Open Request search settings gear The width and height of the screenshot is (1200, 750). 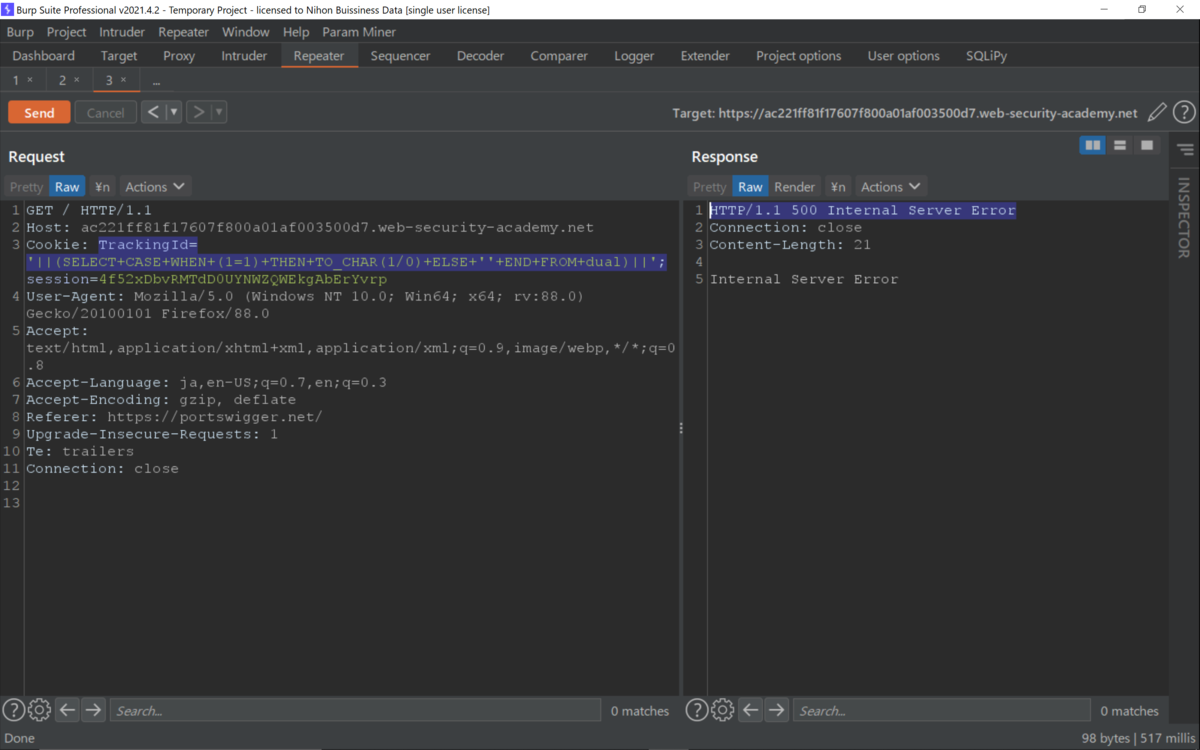[x=39, y=710]
